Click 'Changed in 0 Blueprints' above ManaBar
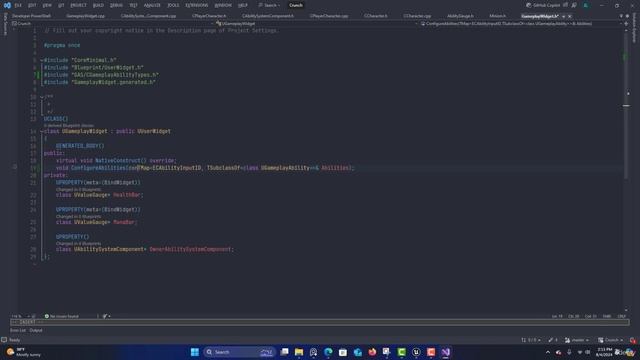Viewport: 640px width, 360px height. [x=78, y=216]
